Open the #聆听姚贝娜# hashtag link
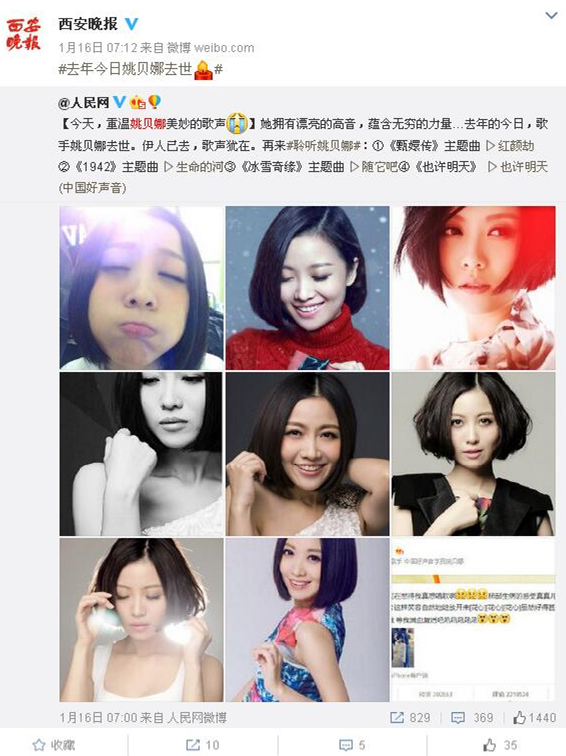The image size is (566, 756). pos(324,146)
